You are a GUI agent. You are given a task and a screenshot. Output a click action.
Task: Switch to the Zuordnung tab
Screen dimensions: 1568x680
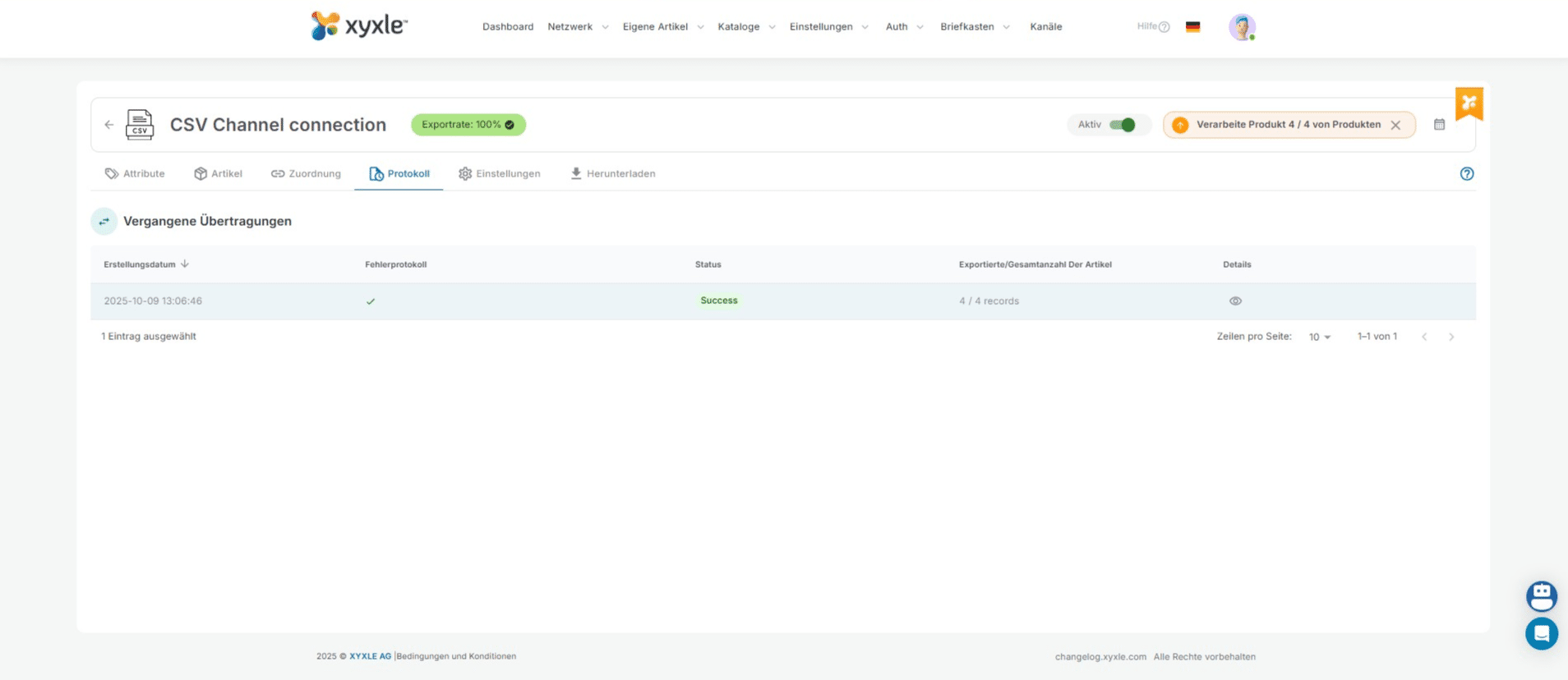pyautogui.click(x=306, y=174)
